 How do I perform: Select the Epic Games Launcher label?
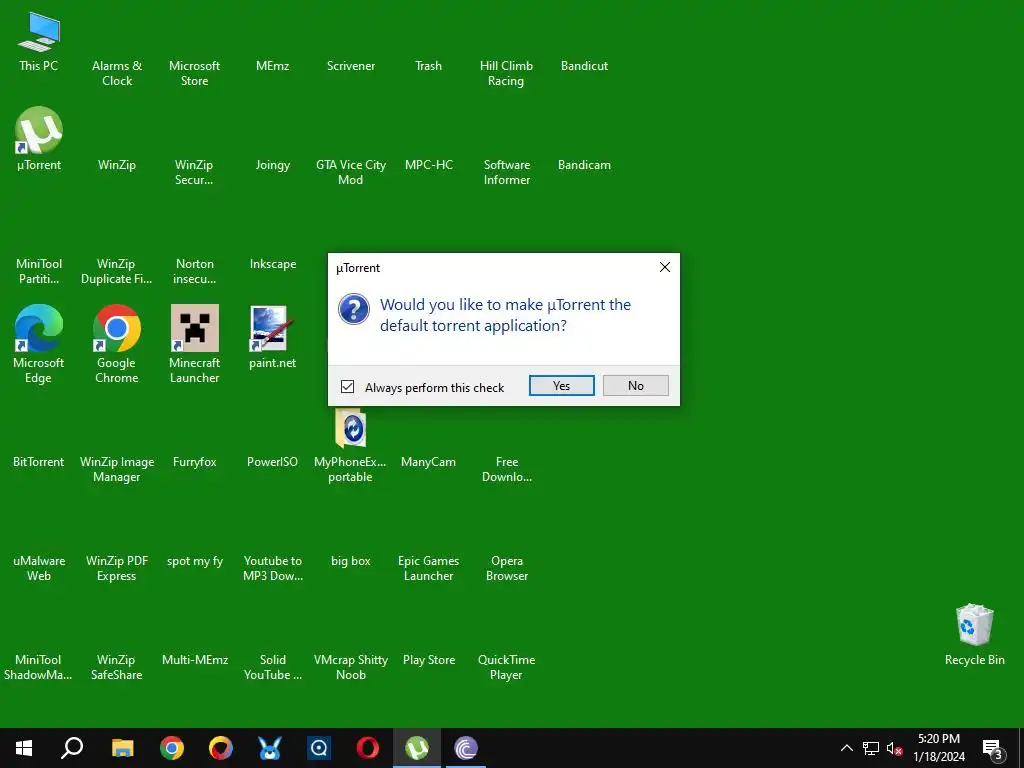(x=428, y=568)
